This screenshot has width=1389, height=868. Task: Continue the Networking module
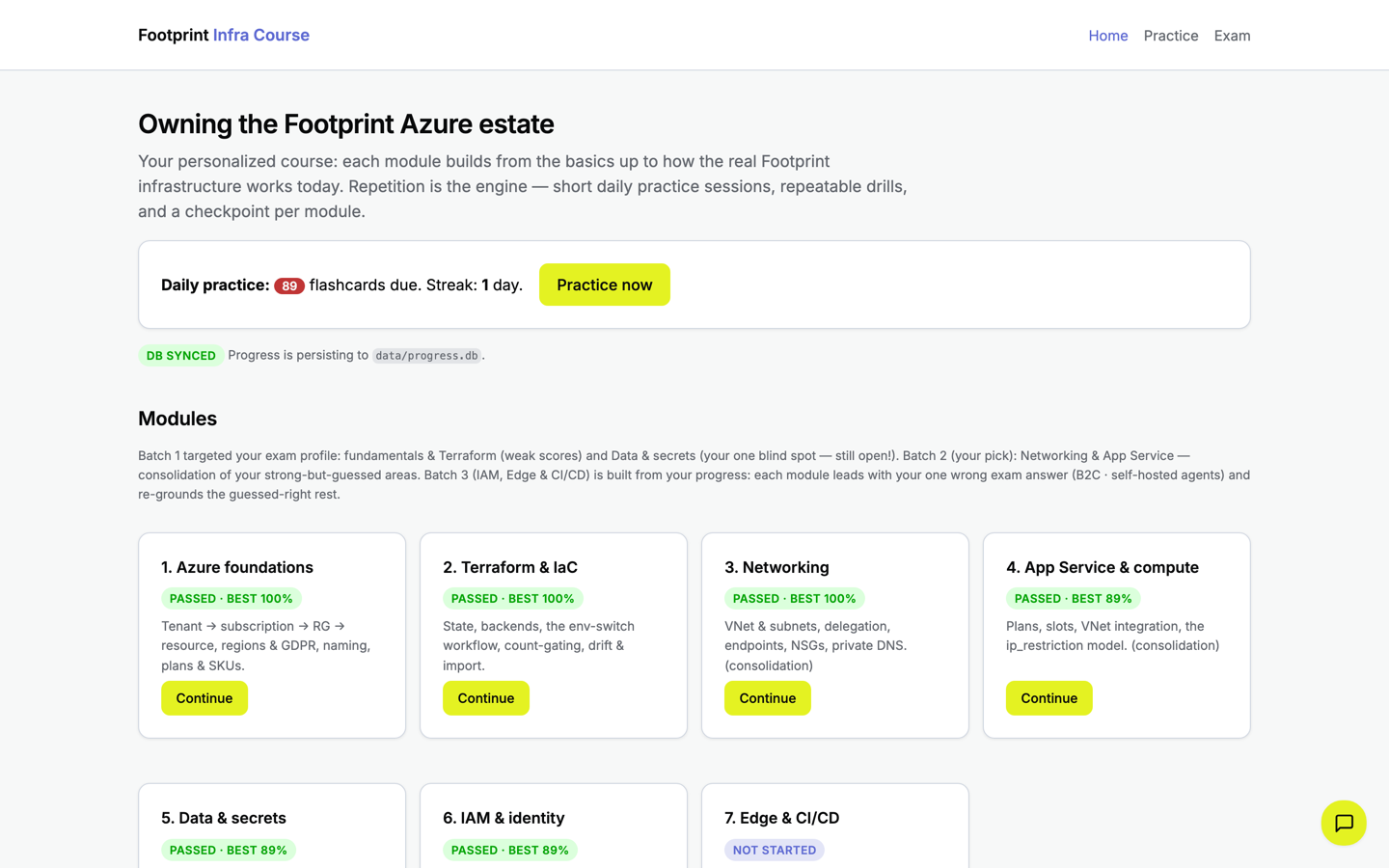pyautogui.click(x=768, y=698)
